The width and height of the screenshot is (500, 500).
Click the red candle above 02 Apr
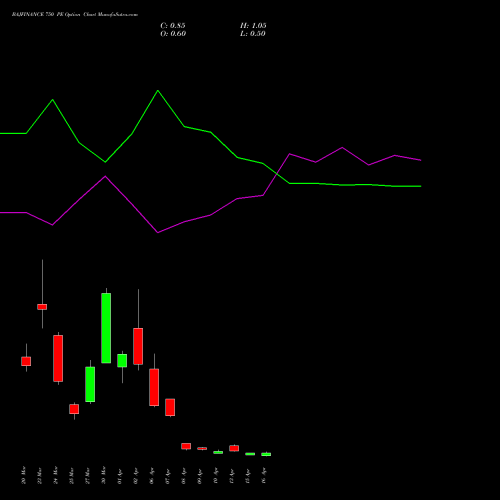point(138,346)
